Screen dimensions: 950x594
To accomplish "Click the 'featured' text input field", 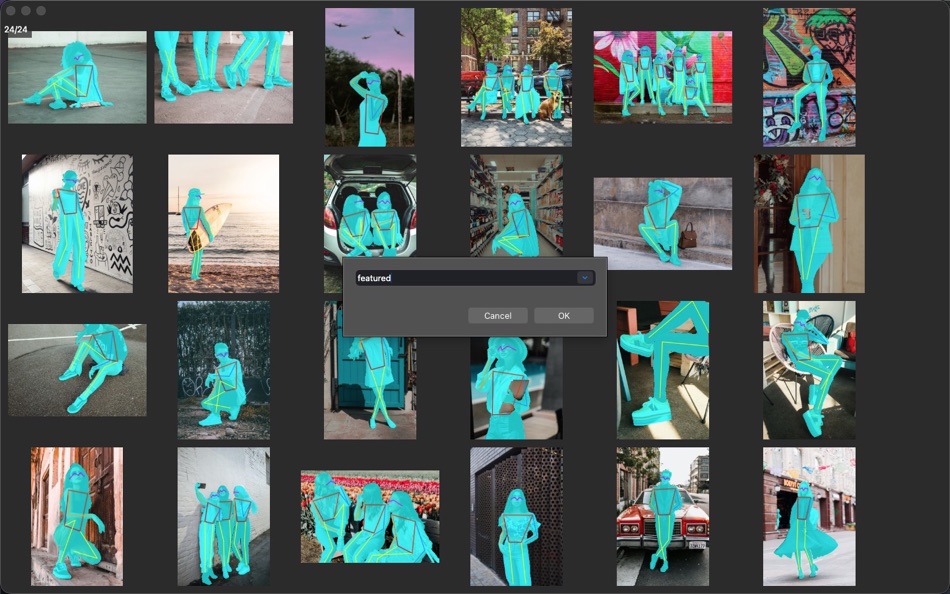I will [467, 278].
